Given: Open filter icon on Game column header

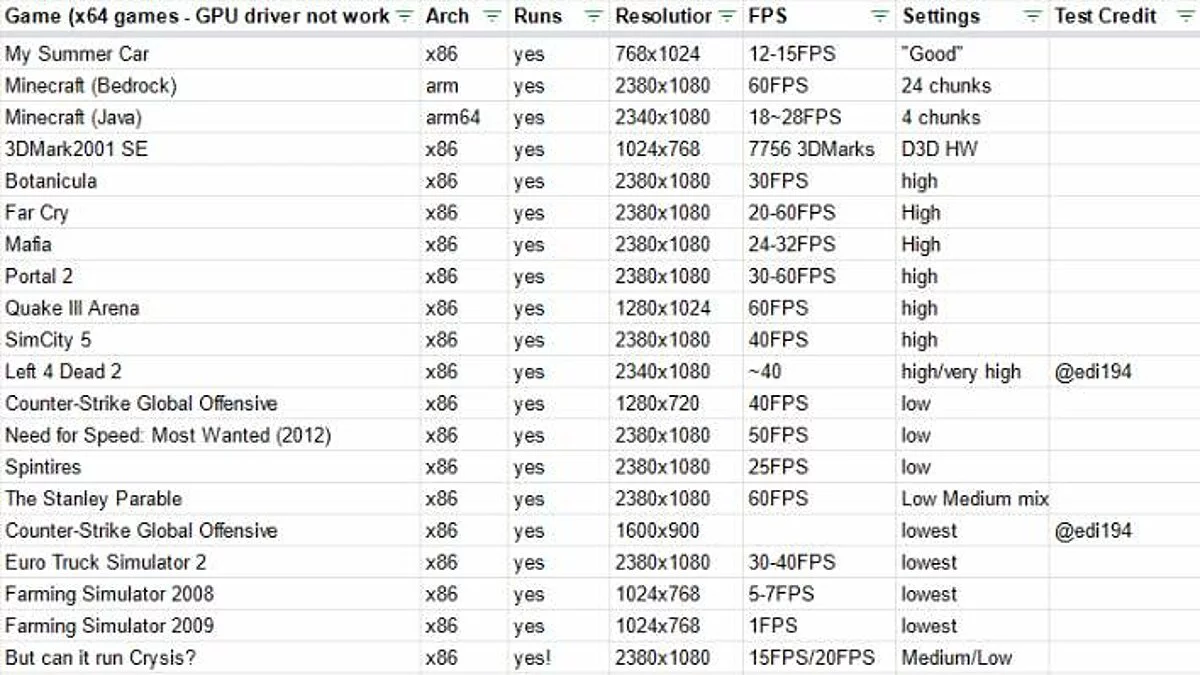Looking at the screenshot, I should (x=404, y=17).
